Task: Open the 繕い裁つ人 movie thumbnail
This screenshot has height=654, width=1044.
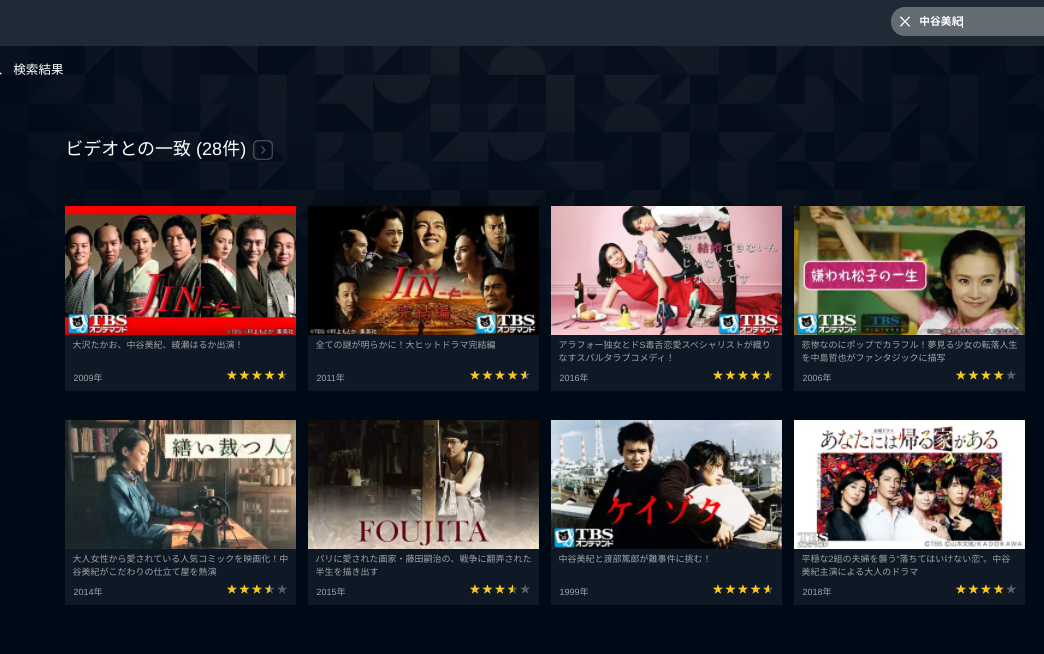Action: pyautogui.click(x=180, y=484)
